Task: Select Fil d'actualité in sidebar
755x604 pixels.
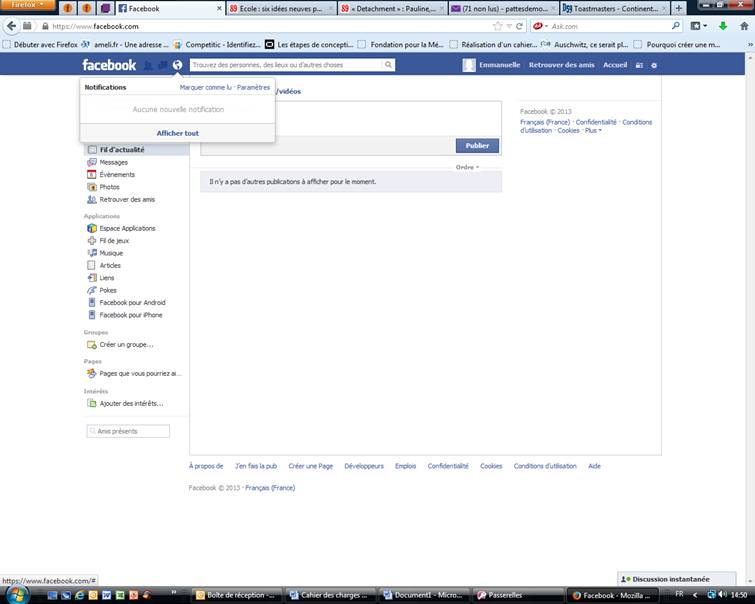Action: [x=136, y=150]
